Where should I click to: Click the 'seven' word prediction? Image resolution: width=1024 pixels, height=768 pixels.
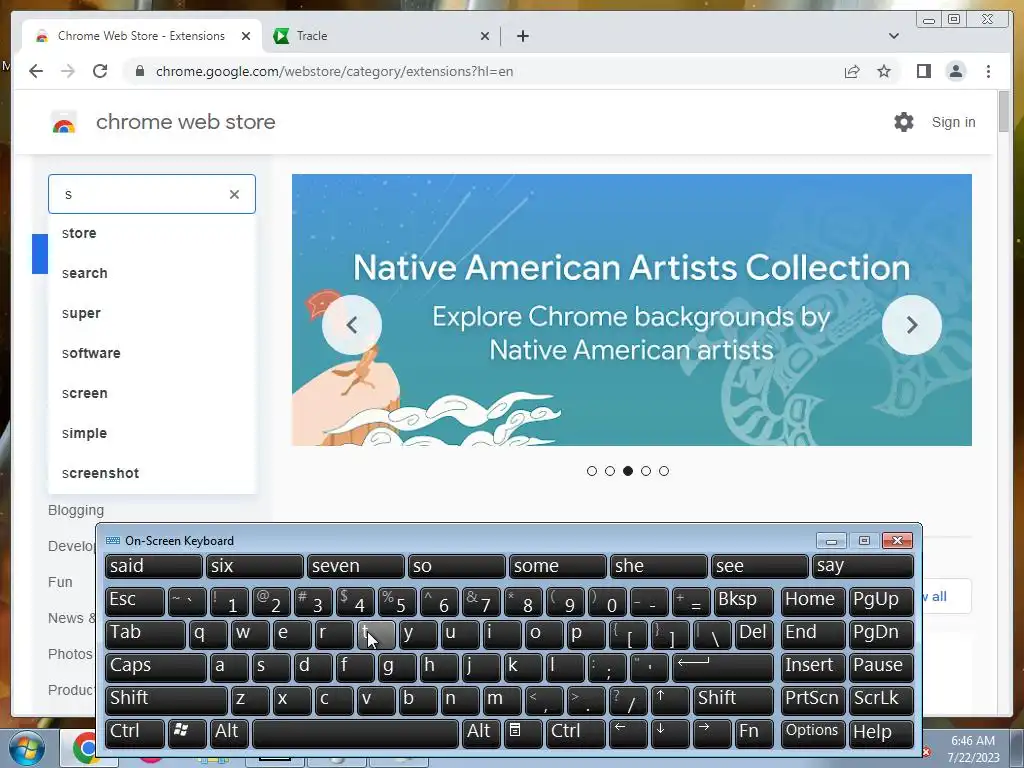click(355, 566)
